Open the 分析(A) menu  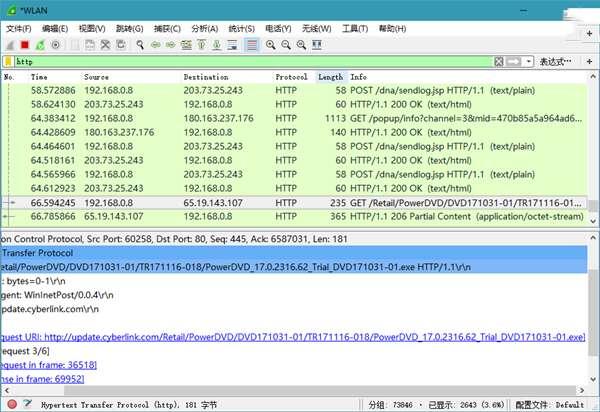[x=204, y=28]
